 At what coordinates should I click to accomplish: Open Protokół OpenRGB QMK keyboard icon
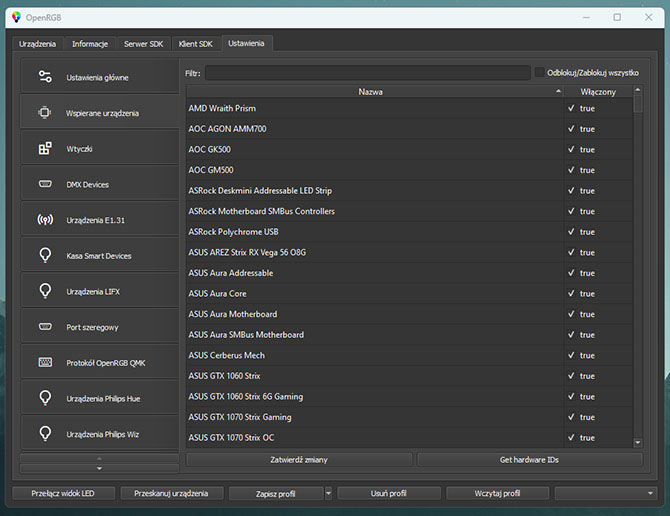pos(45,362)
